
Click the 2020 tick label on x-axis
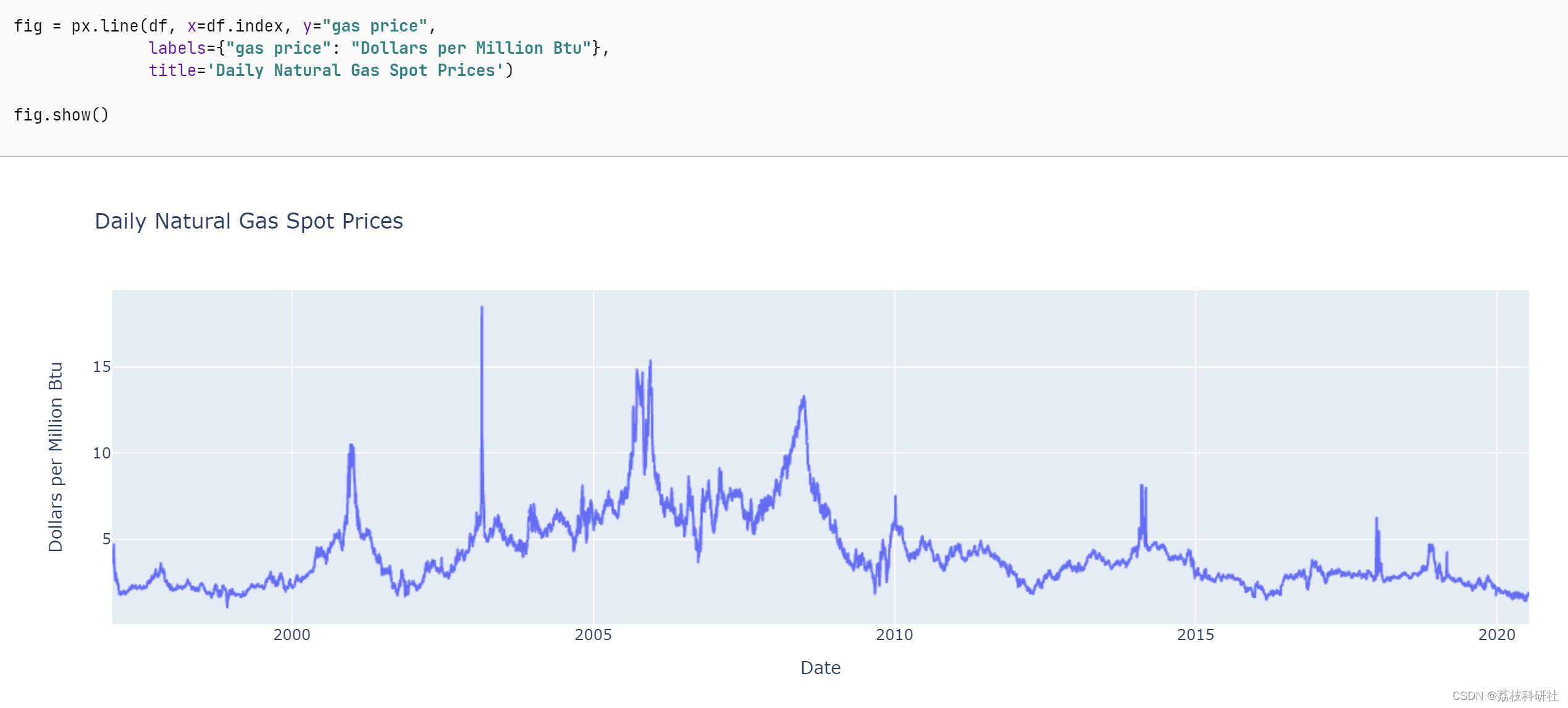tap(1496, 634)
